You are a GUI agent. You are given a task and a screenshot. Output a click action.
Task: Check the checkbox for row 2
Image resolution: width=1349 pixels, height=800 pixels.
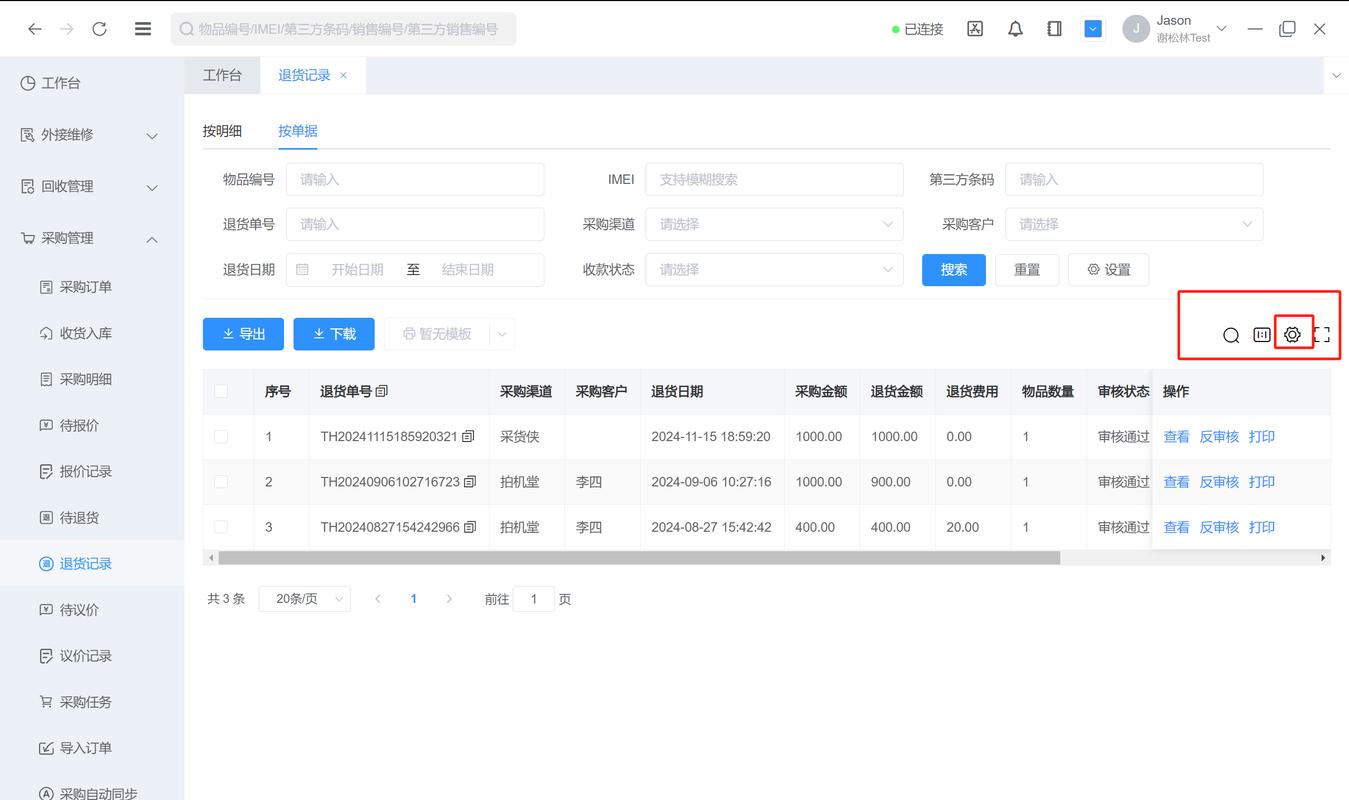(x=221, y=482)
